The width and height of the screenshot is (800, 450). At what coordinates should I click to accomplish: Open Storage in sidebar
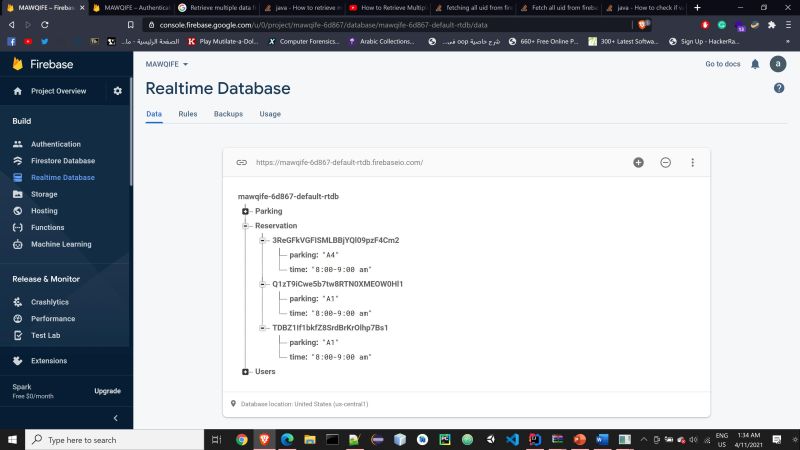click(44, 194)
